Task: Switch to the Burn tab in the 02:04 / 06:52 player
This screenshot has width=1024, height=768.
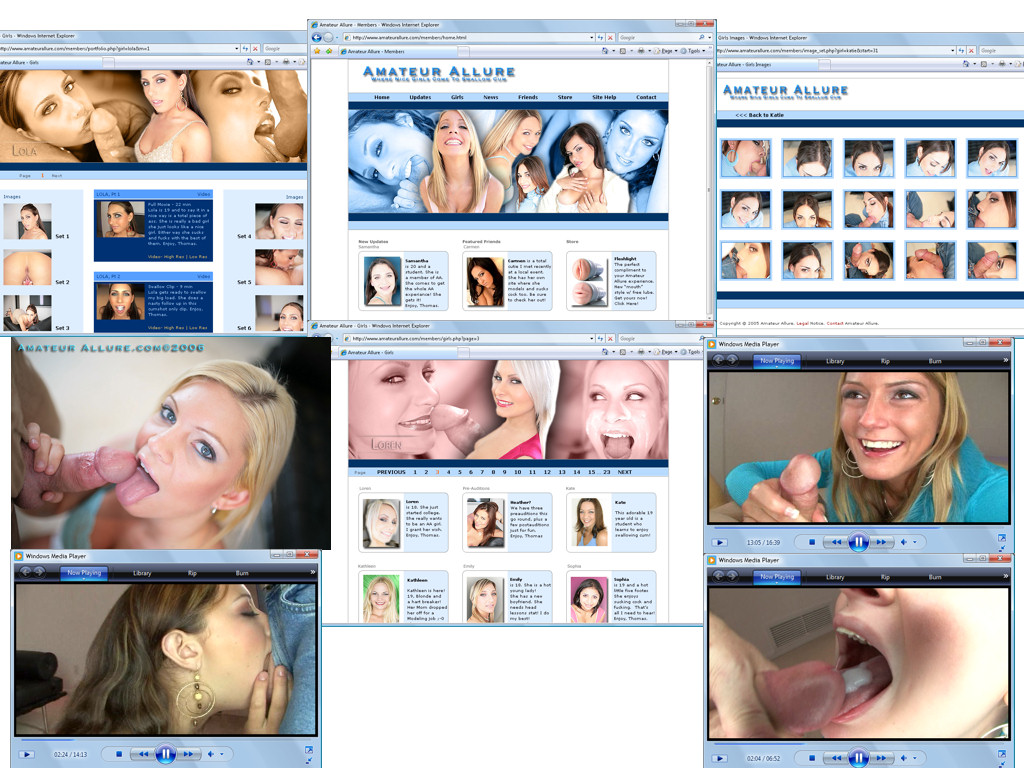Action: tap(935, 577)
